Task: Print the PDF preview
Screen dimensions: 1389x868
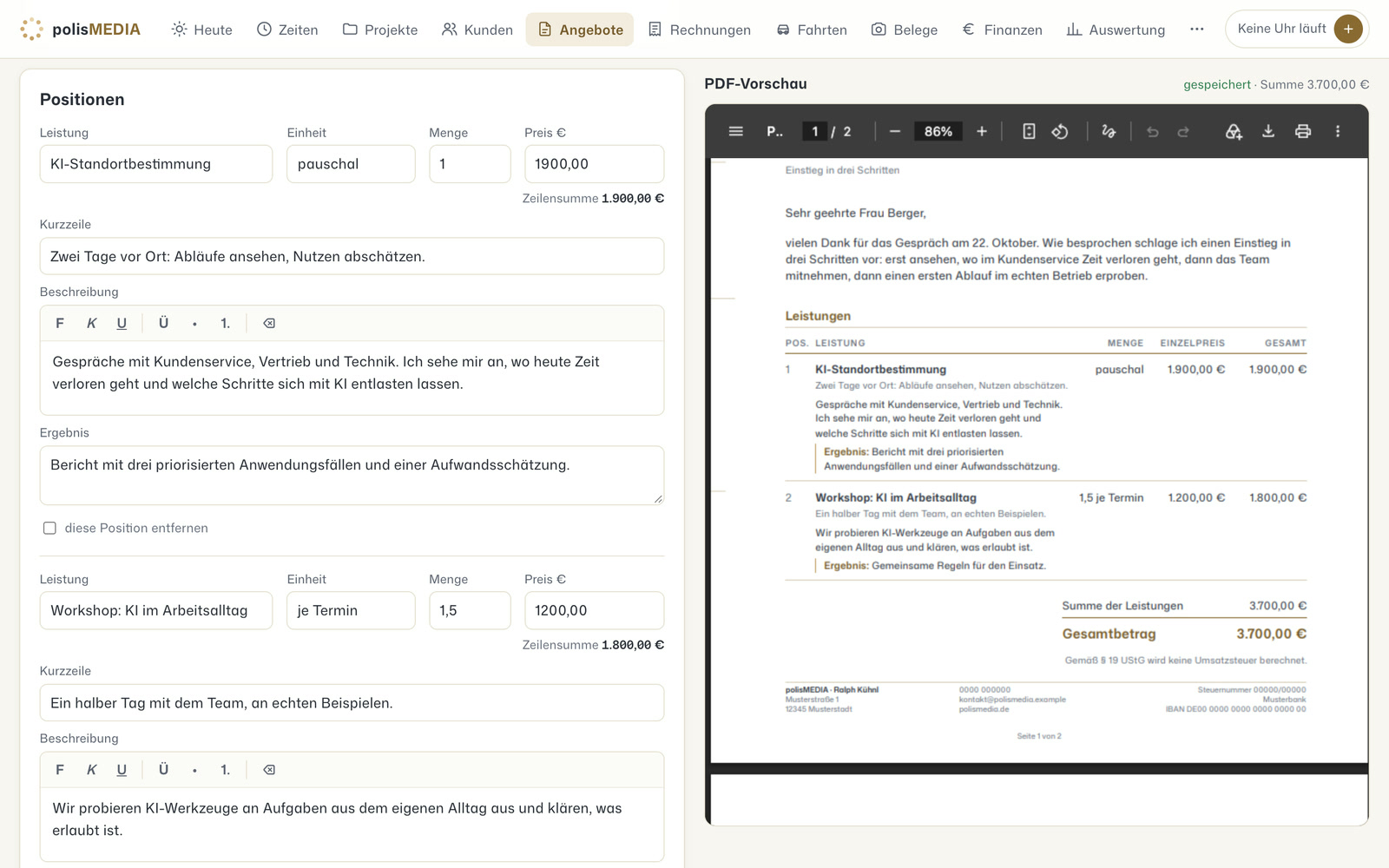Action: pos(1303,131)
